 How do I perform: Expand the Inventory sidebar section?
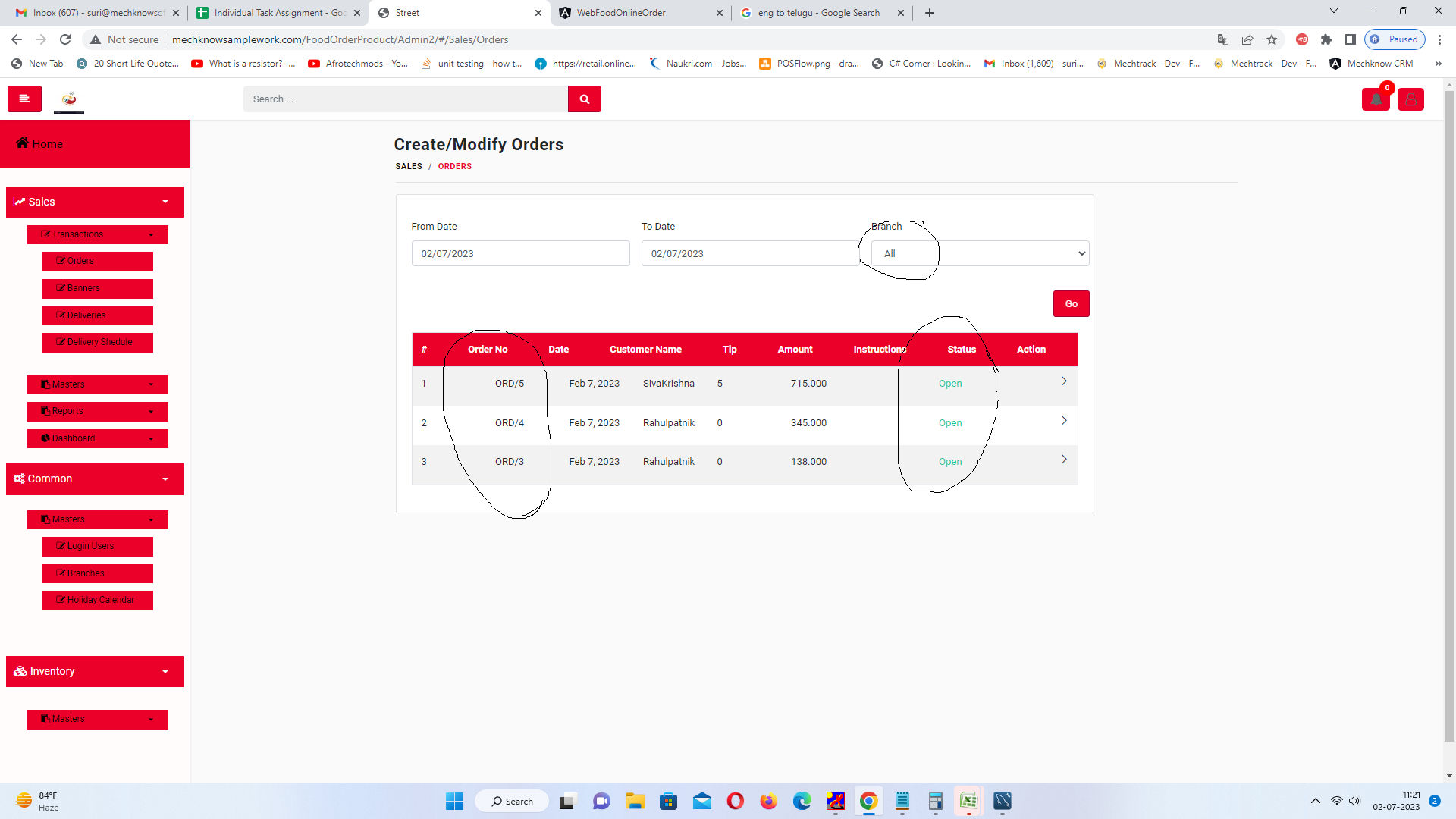pyautogui.click(x=95, y=671)
